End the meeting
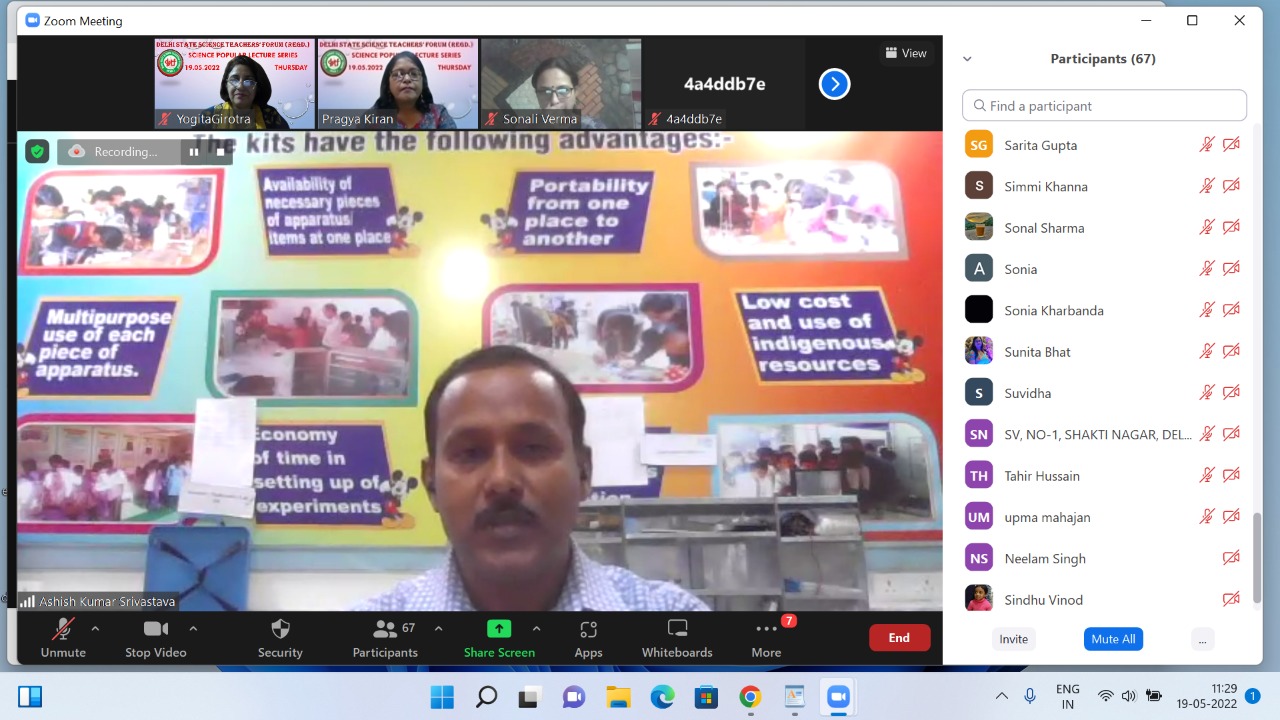The height and width of the screenshot is (720, 1280). click(x=899, y=638)
